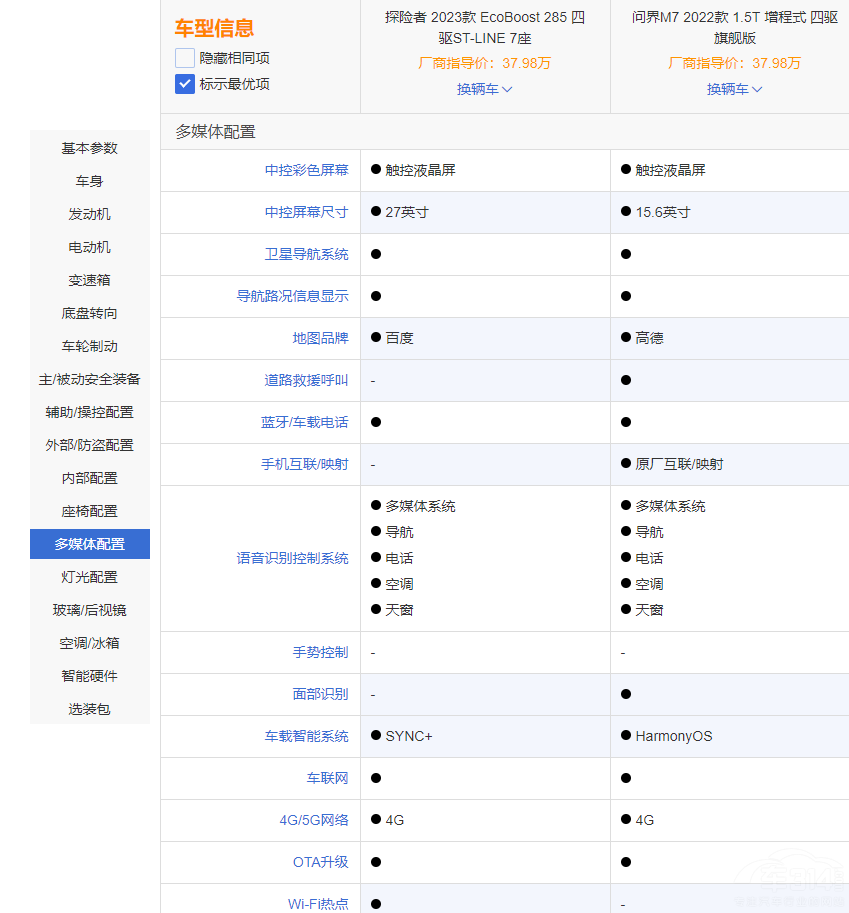Open 换辆车 dropdown for 问界M7 2022款
This screenshot has width=849, height=913.
pyautogui.click(x=735, y=89)
